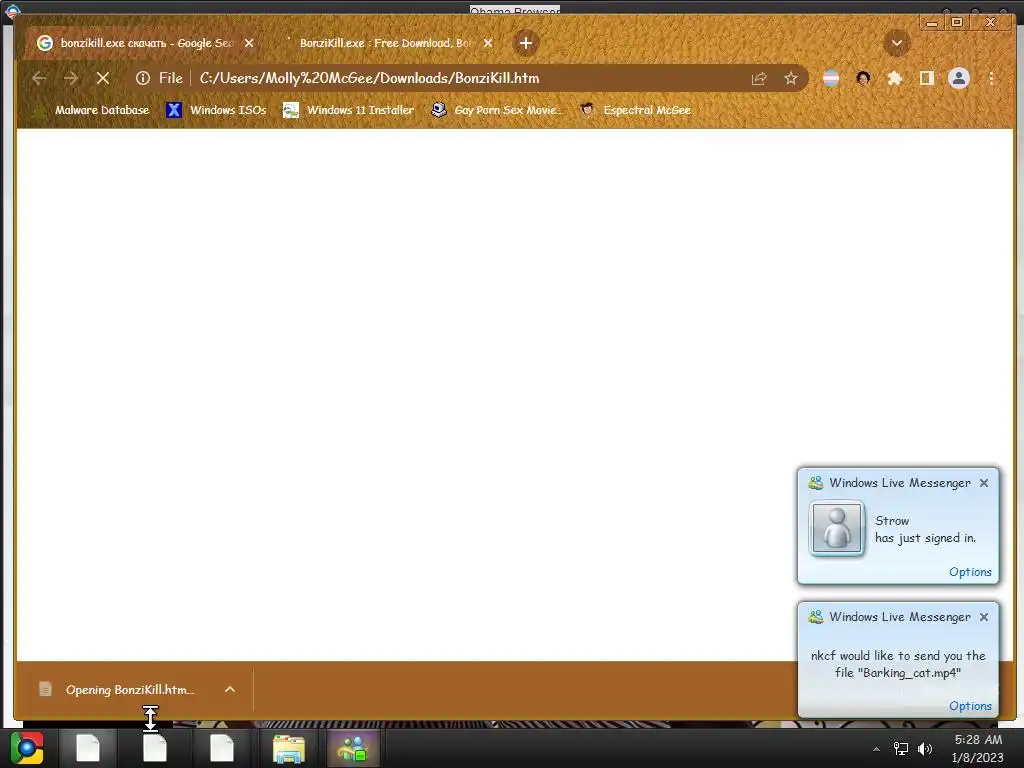Open the Windows ISOs bookmark
The height and width of the screenshot is (768, 1024).
click(216, 110)
